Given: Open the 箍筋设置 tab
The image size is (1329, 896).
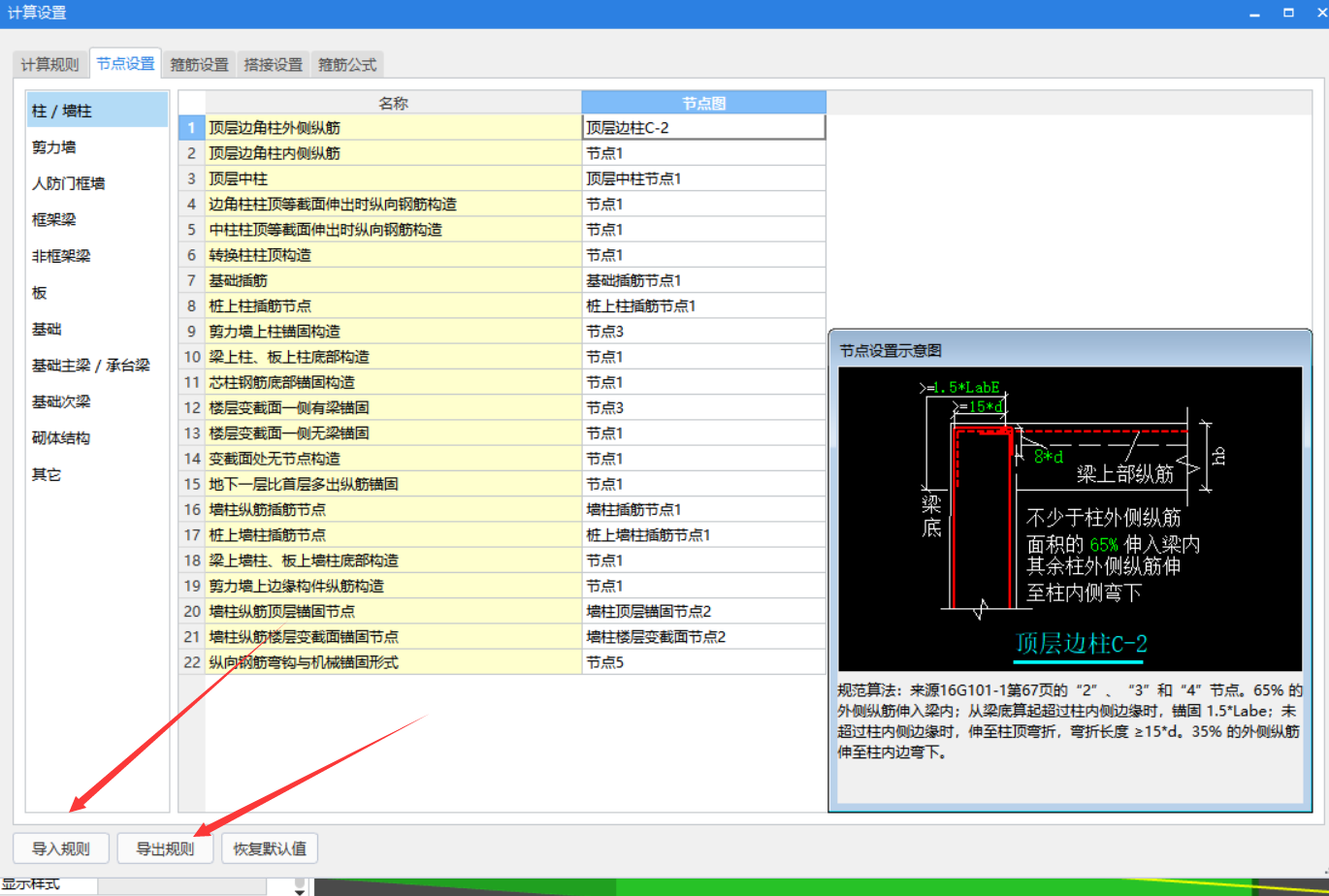Looking at the screenshot, I should pyautogui.click(x=199, y=64).
